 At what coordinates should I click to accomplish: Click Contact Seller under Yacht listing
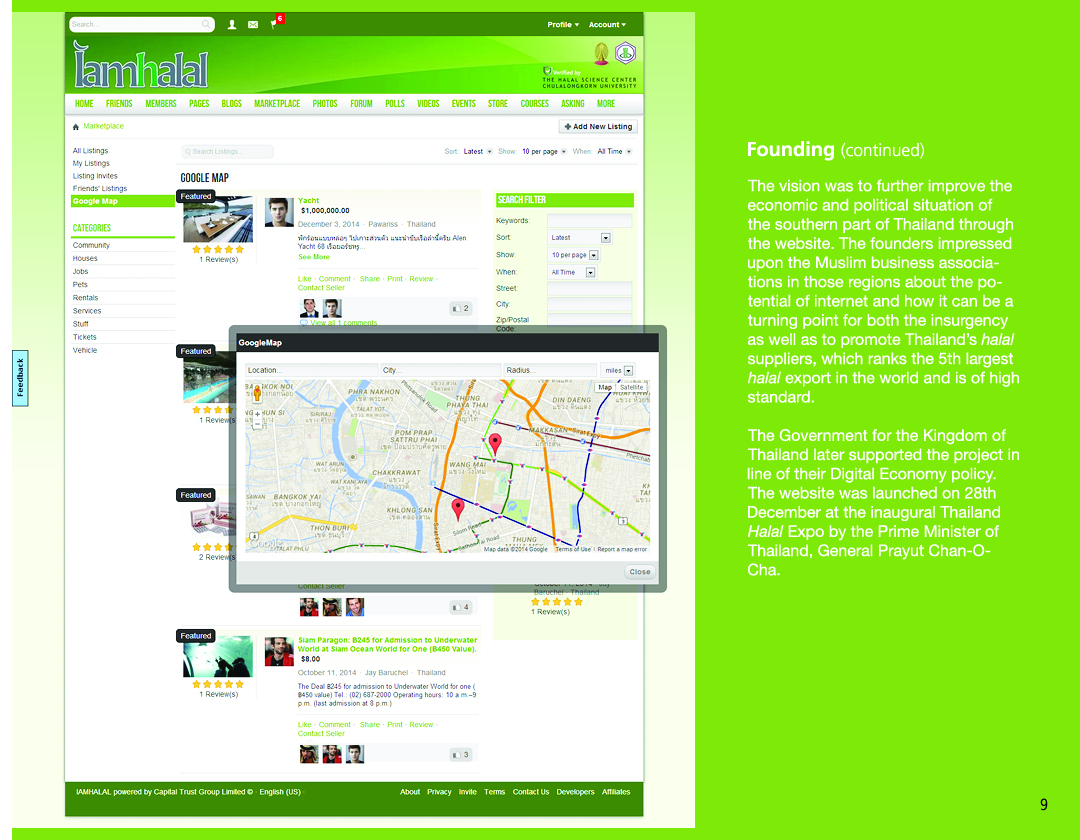tap(321, 288)
